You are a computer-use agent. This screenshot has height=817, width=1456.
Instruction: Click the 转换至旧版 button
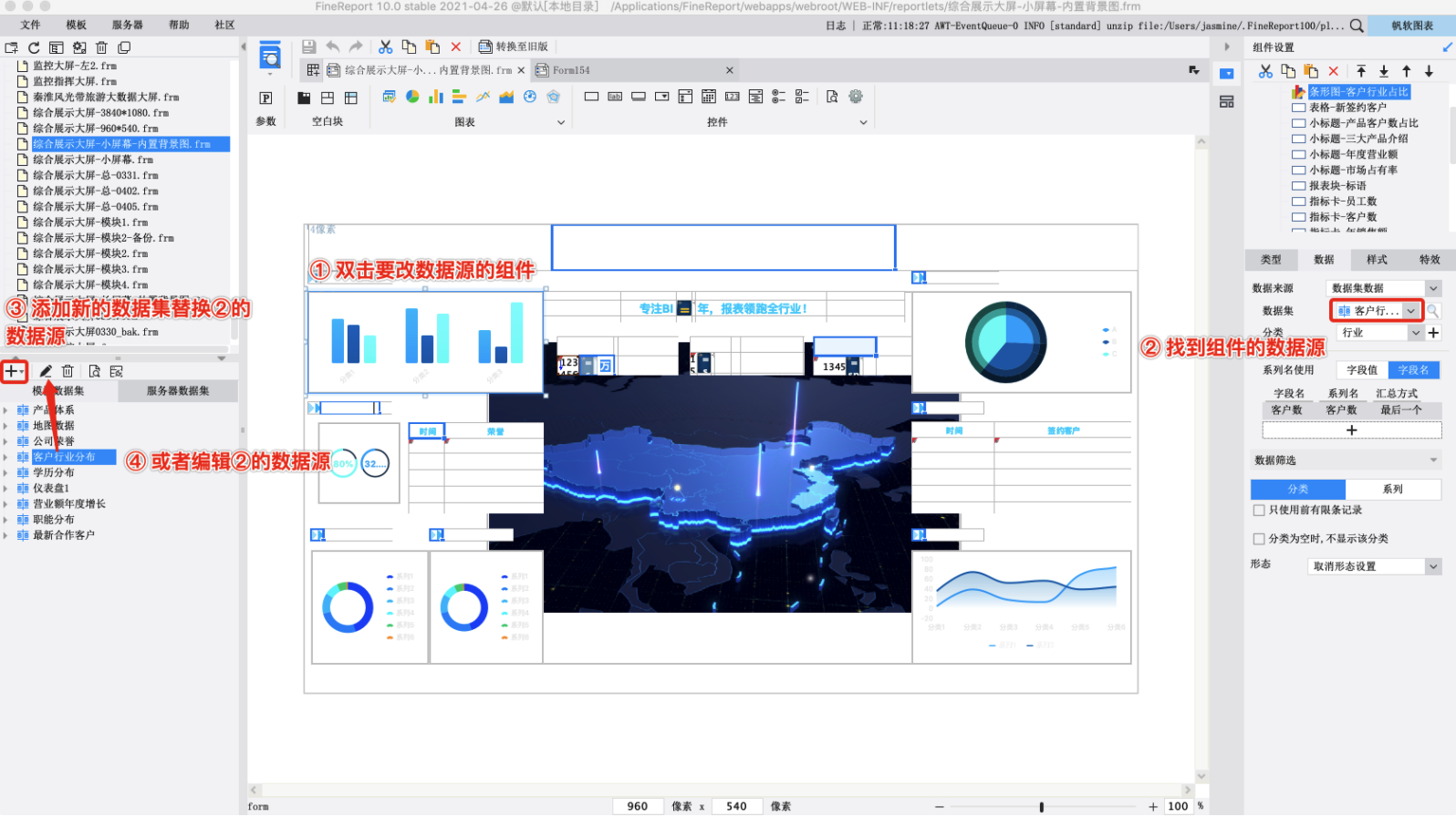click(x=514, y=47)
